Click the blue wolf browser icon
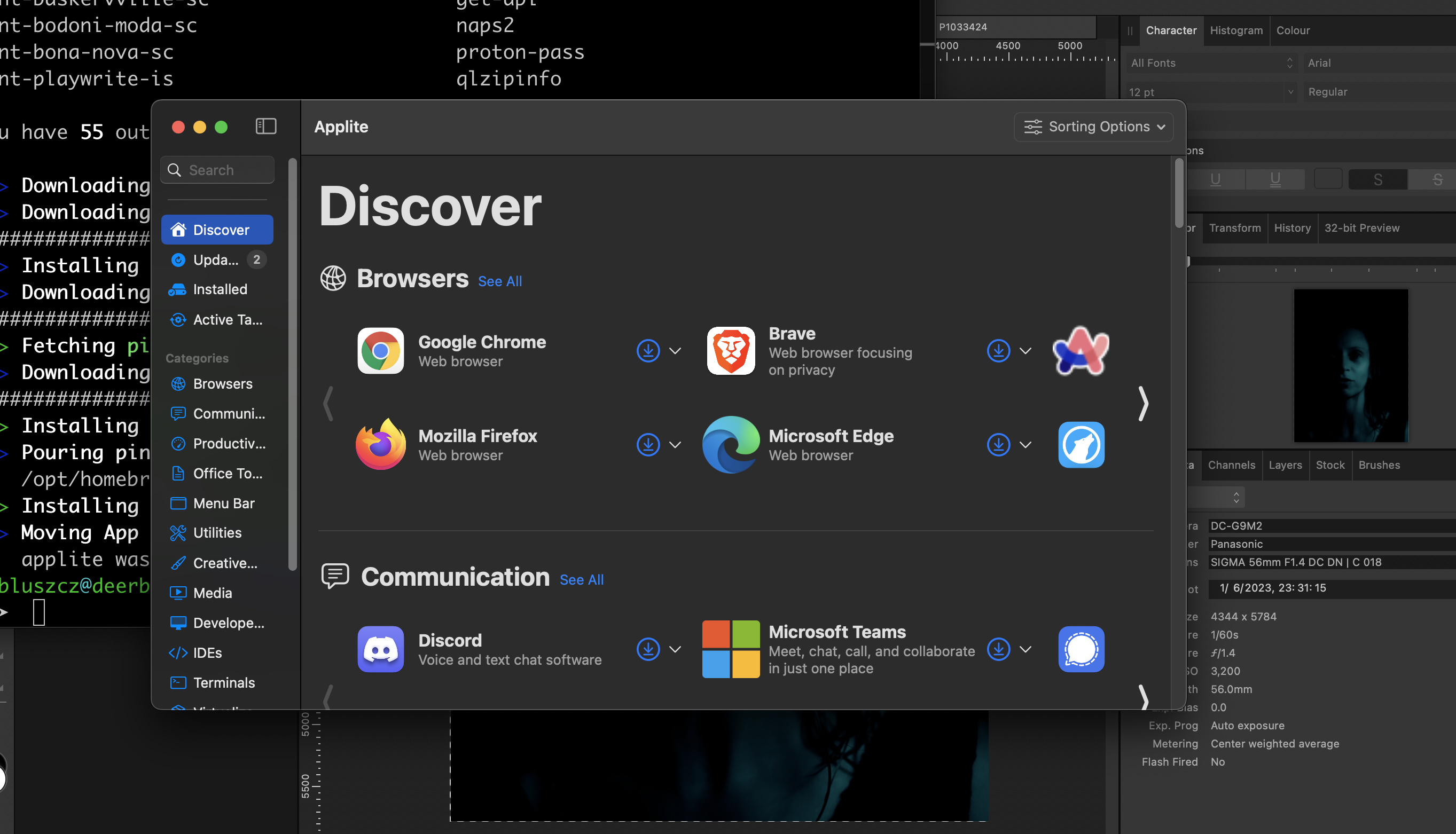Screen dimensions: 1456x834 click(x=1081, y=444)
